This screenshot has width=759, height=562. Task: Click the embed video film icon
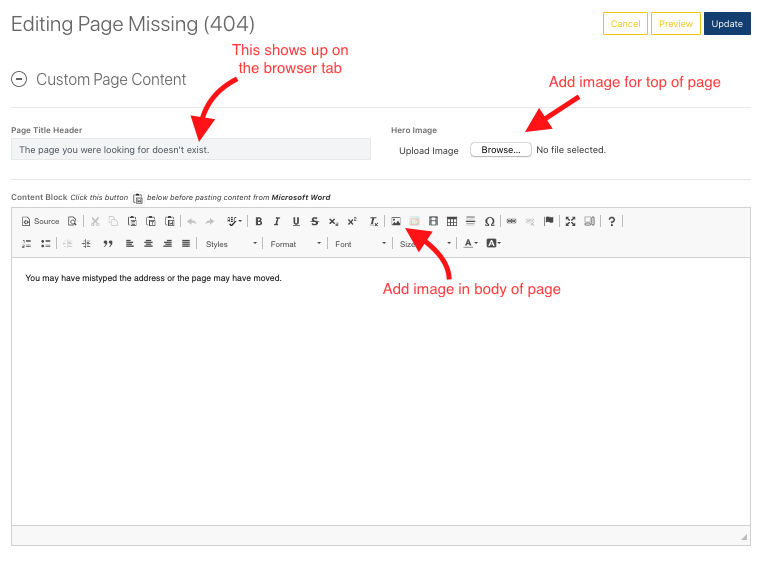click(x=433, y=221)
